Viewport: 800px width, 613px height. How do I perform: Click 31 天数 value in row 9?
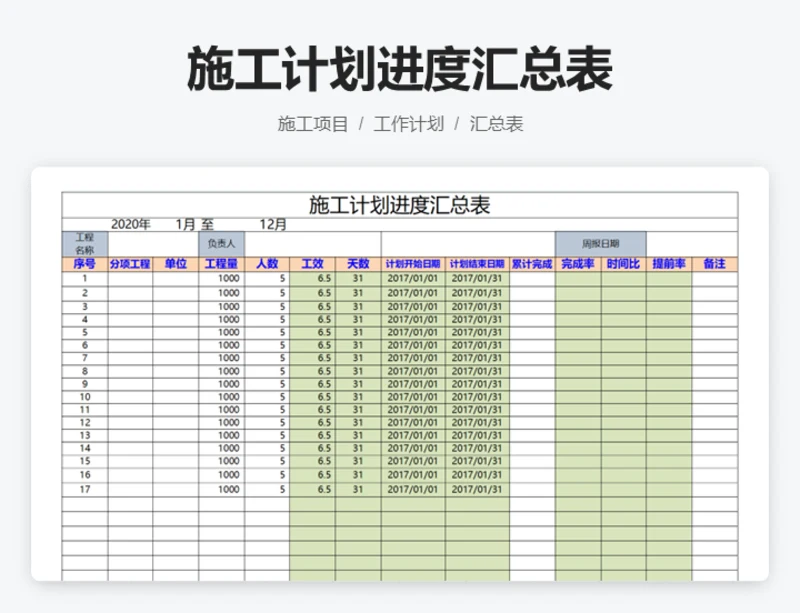tap(358, 384)
